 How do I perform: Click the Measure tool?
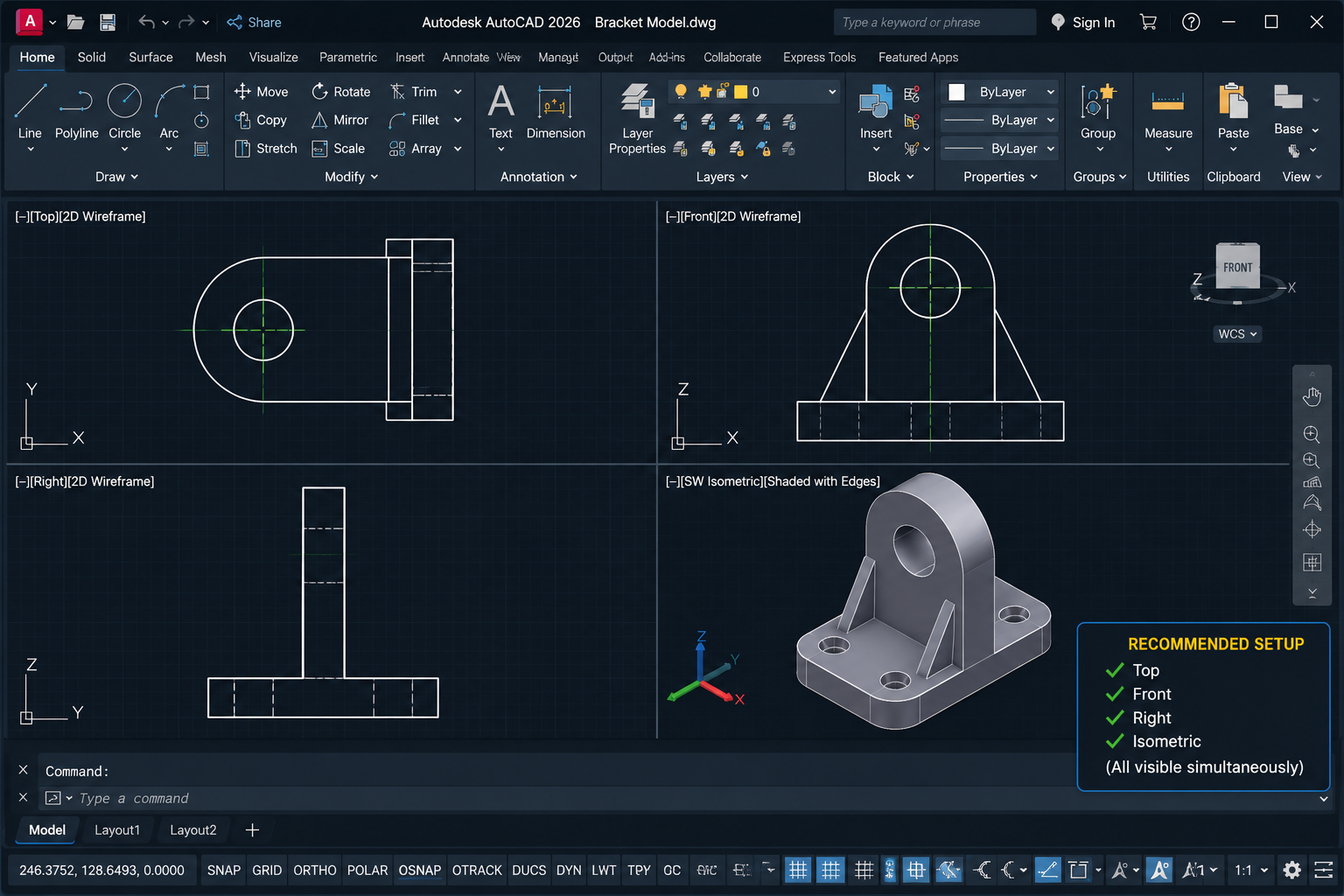click(x=1168, y=110)
